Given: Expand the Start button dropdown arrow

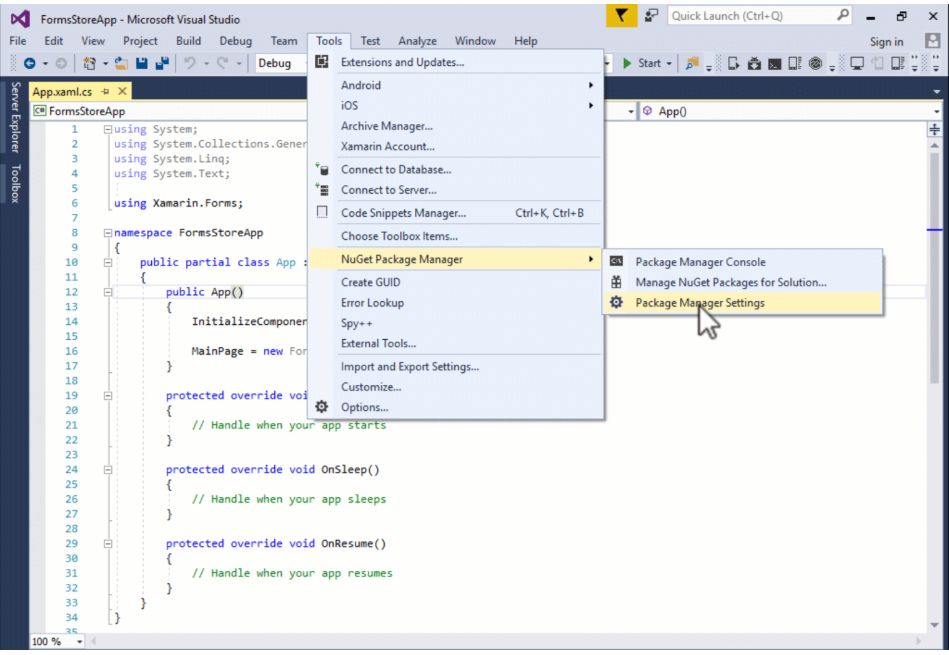Looking at the screenshot, I should [x=669, y=63].
